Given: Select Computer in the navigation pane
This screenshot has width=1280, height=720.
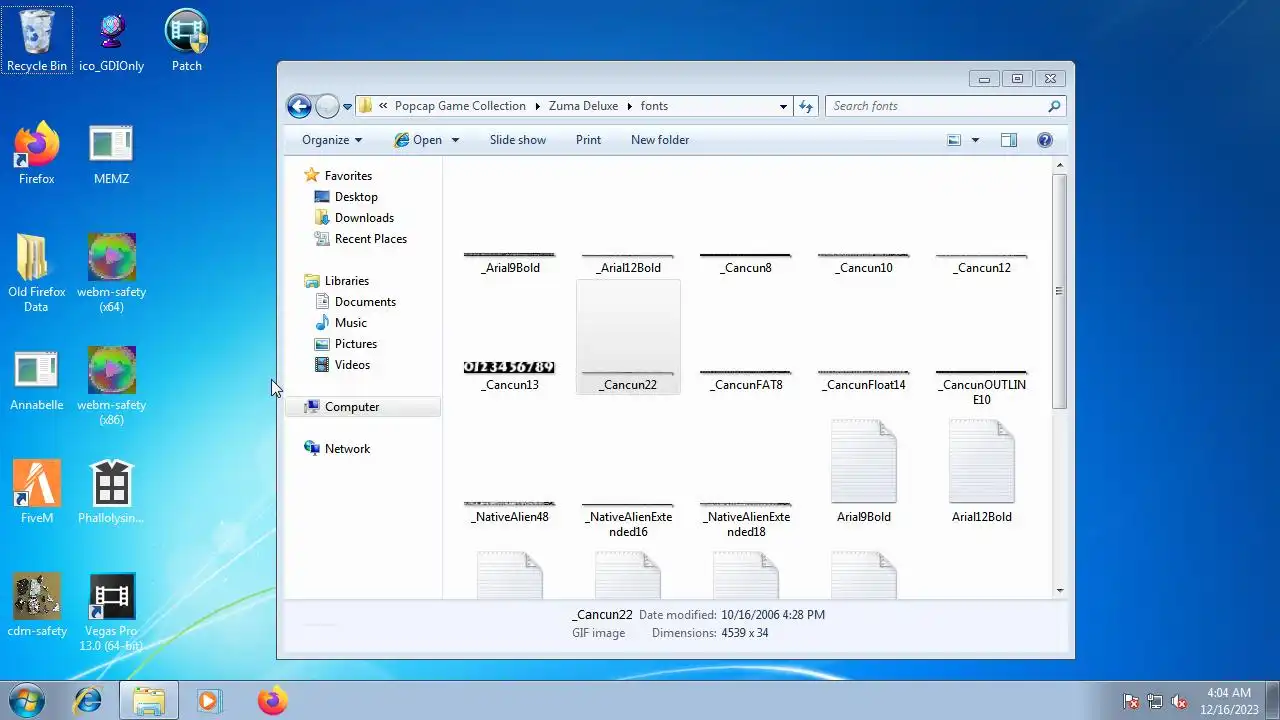Looking at the screenshot, I should 362,407.
